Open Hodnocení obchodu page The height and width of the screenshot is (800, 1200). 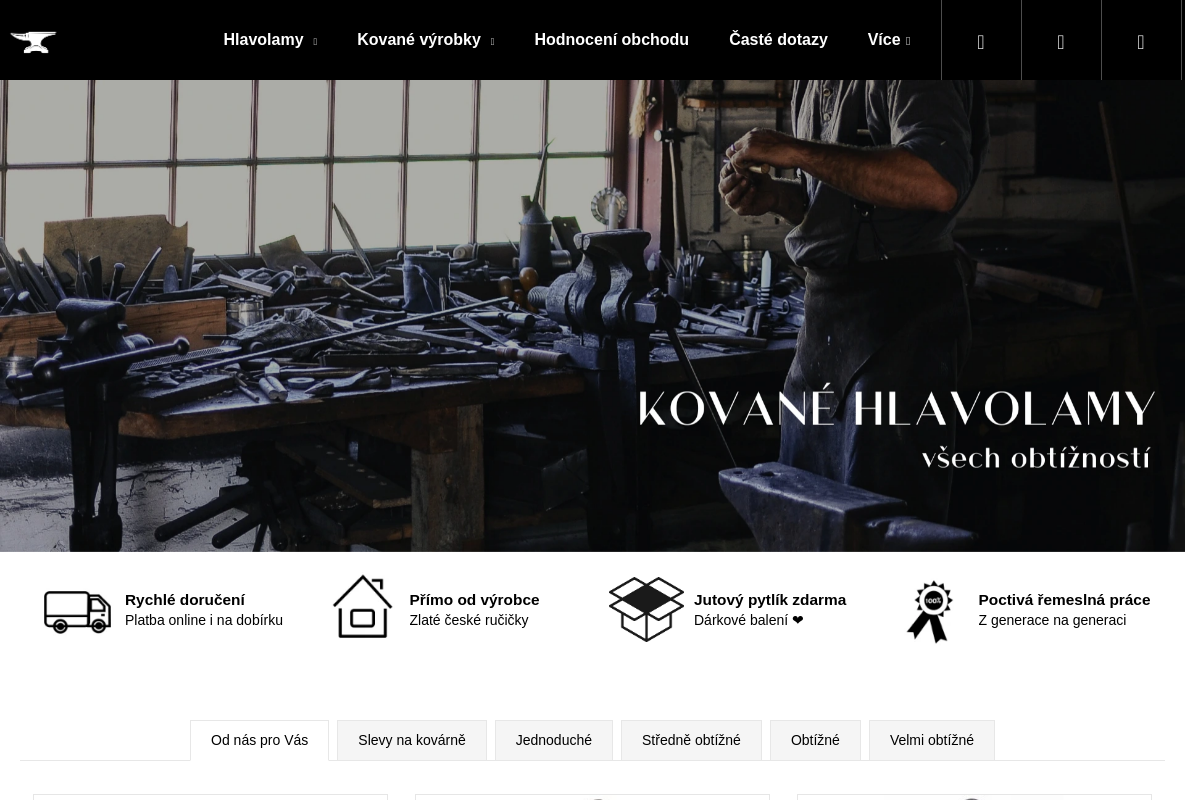point(611,40)
